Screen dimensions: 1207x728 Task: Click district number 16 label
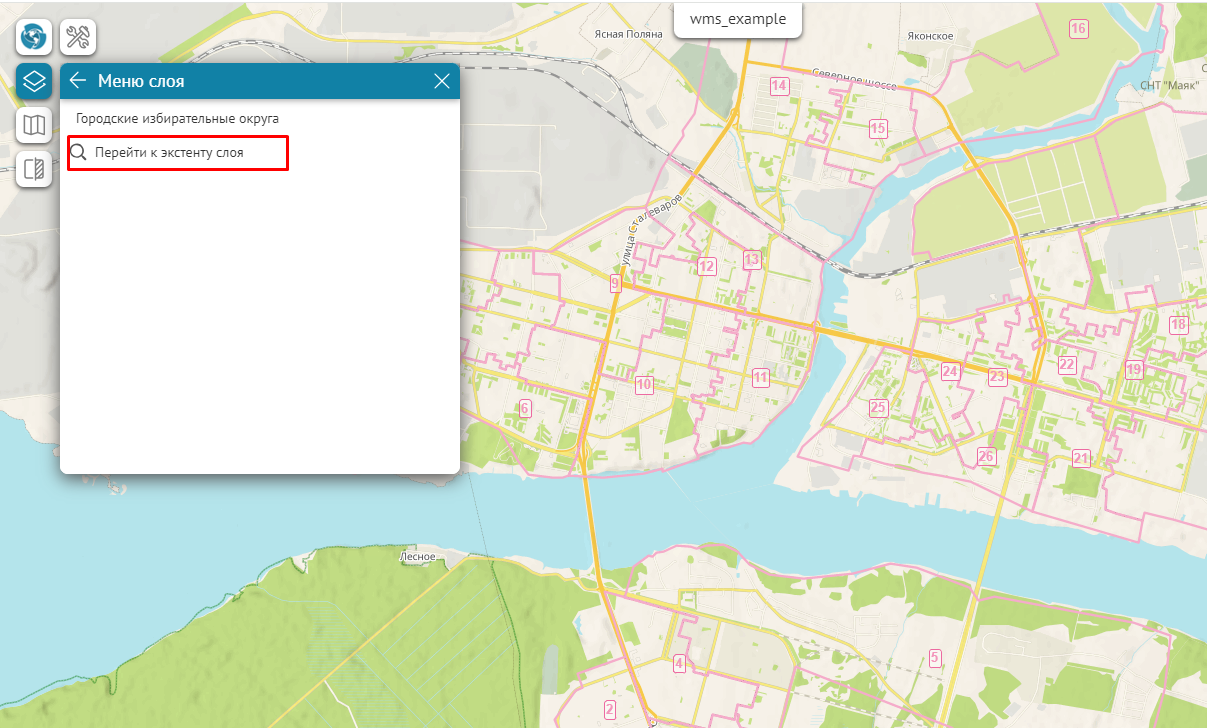(1078, 28)
